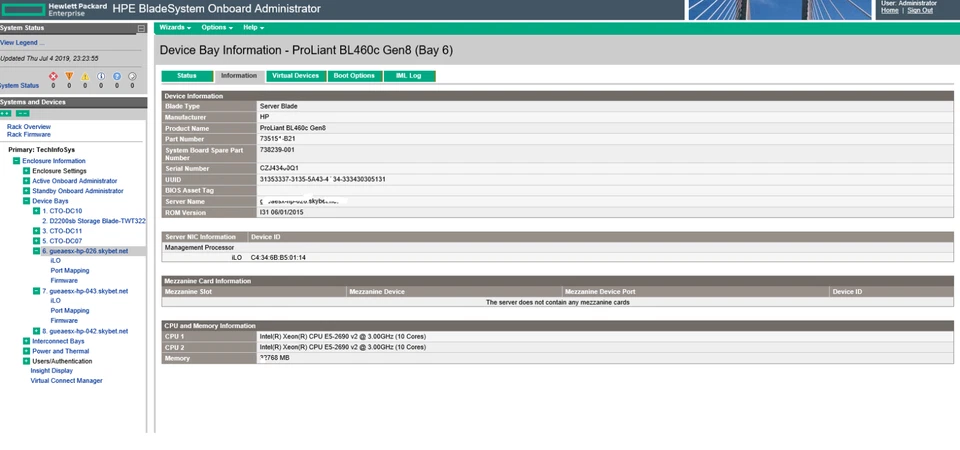Collapse the Enclosure Information node
The image size is (960, 450).
[x=17, y=161]
